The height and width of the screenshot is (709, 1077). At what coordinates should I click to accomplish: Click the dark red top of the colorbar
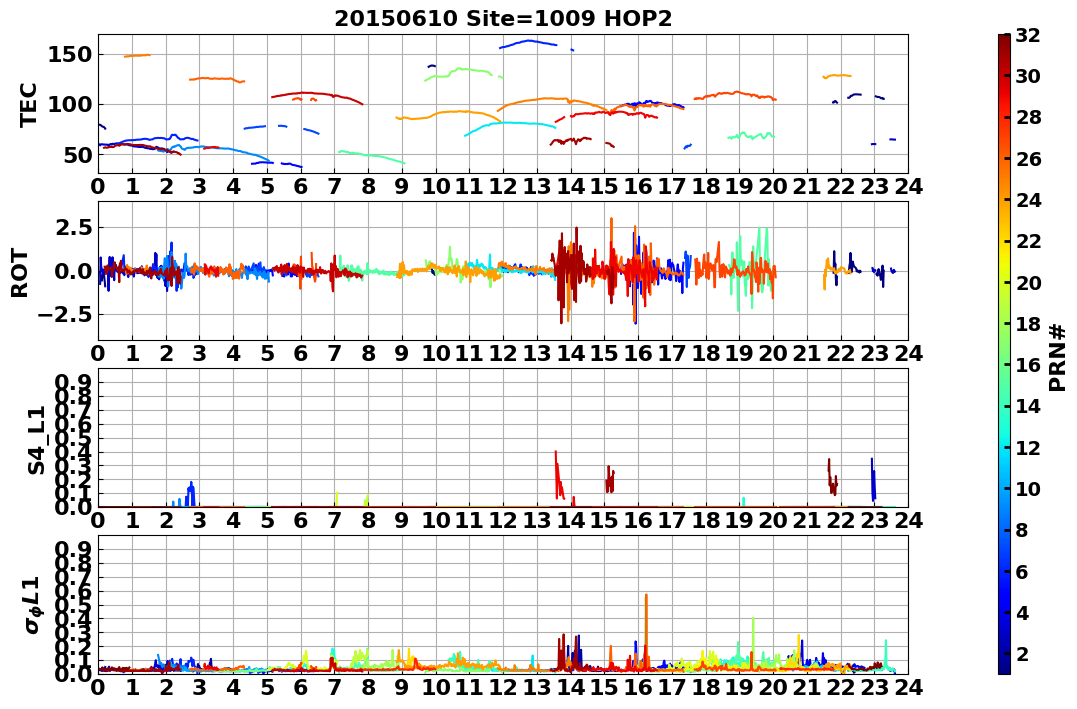tap(1004, 41)
